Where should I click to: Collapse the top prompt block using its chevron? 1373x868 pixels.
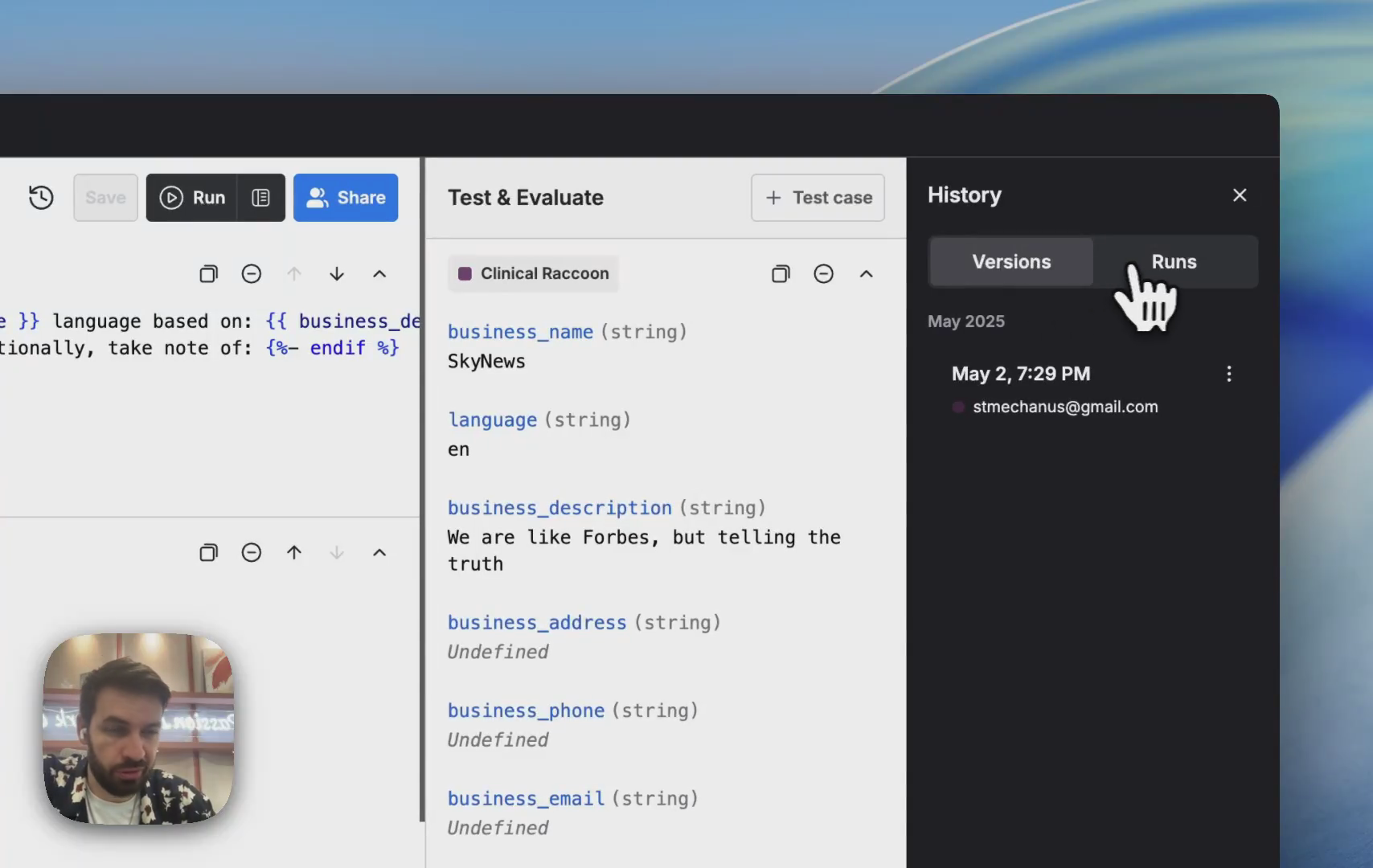[x=379, y=273]
